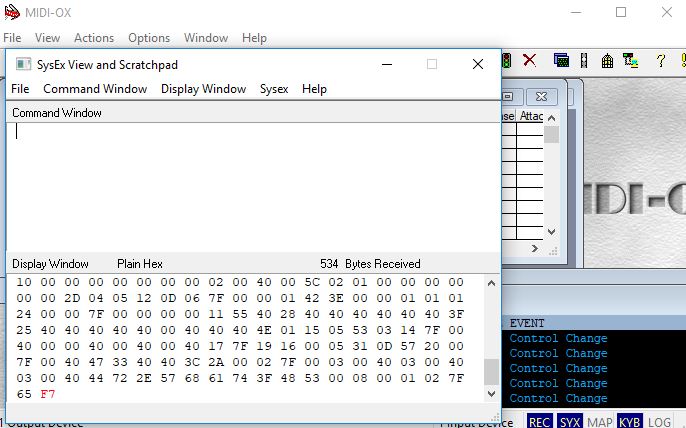Viewport: 686px width, 428px height.
Task: Click the 0D hex byte after 12
Action: [168, 298]
